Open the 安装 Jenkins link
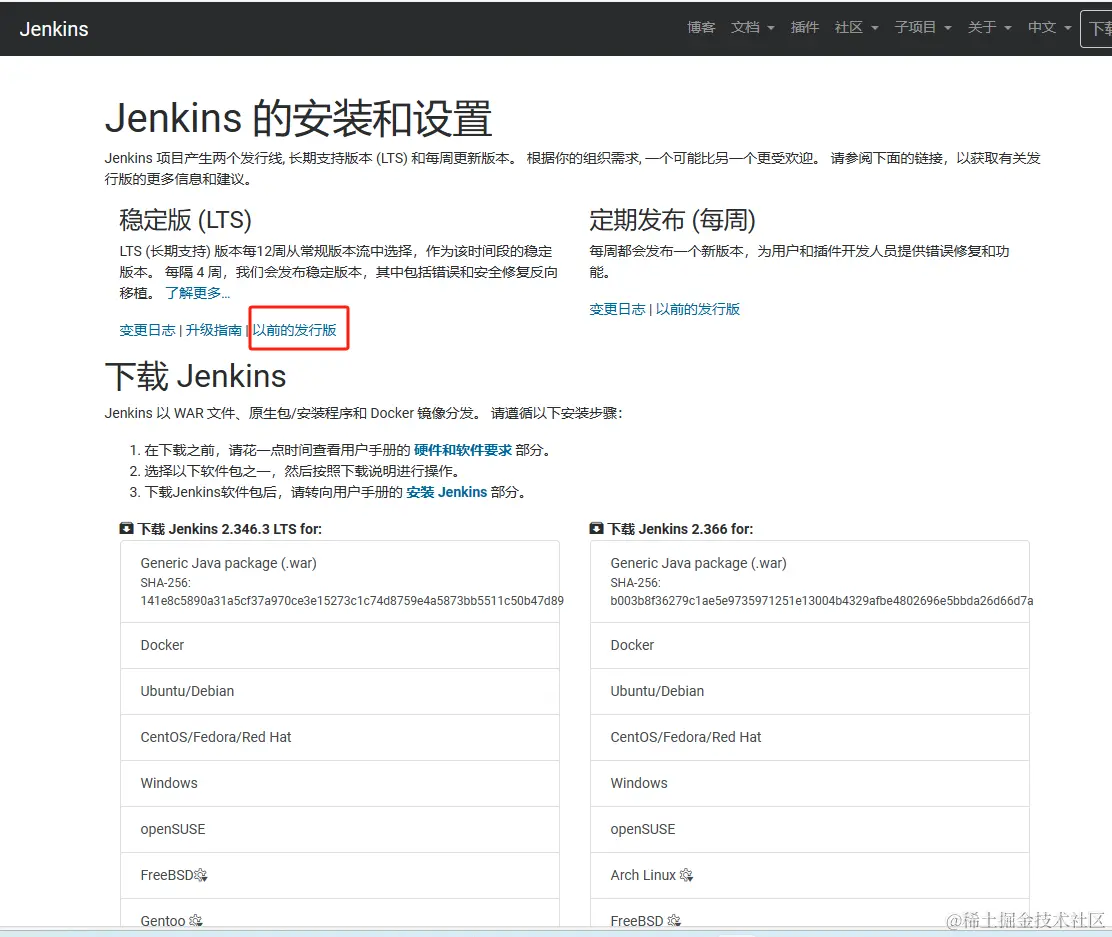This screenshot has width=1112, height=937. coord(446,492)
